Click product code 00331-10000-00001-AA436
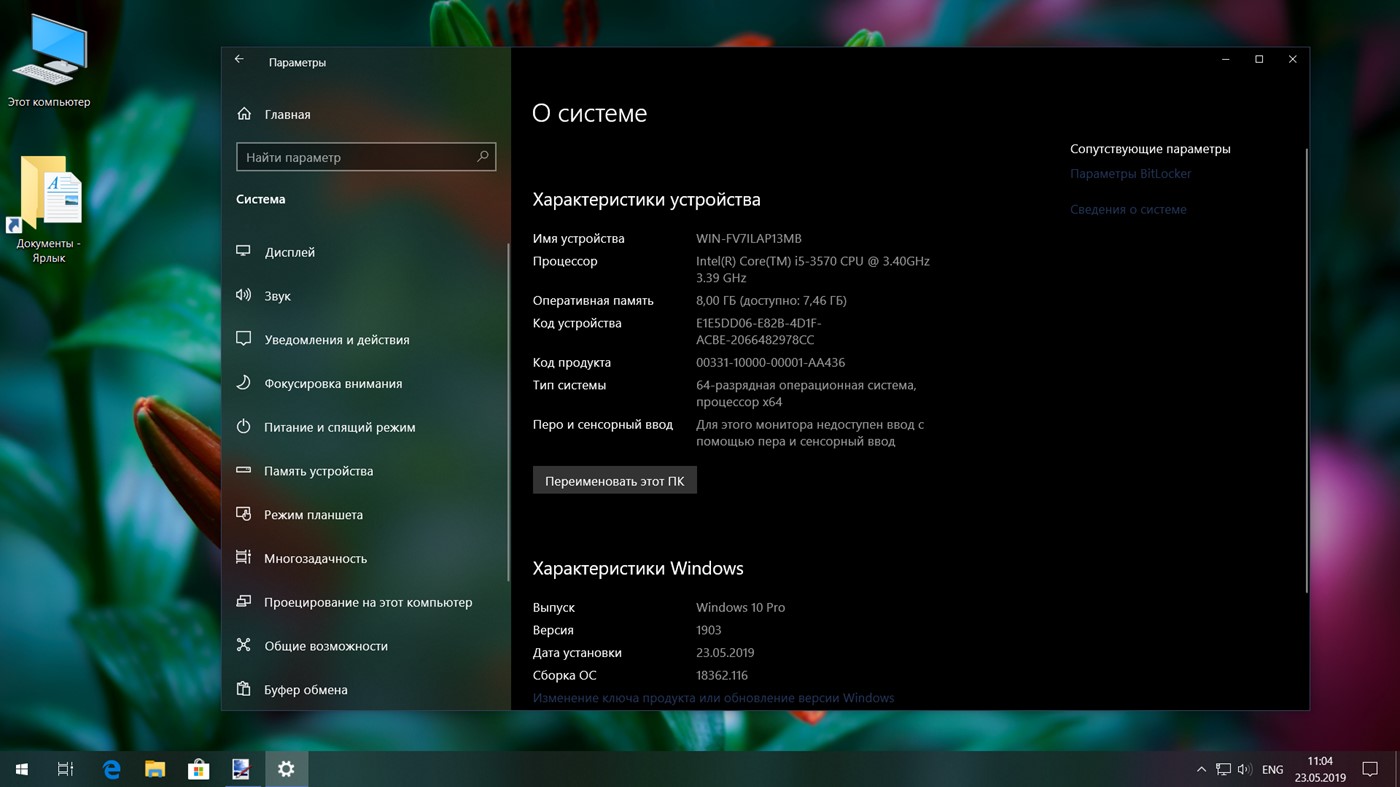The width and height of the screenshot is (1400, 787). 770,363
